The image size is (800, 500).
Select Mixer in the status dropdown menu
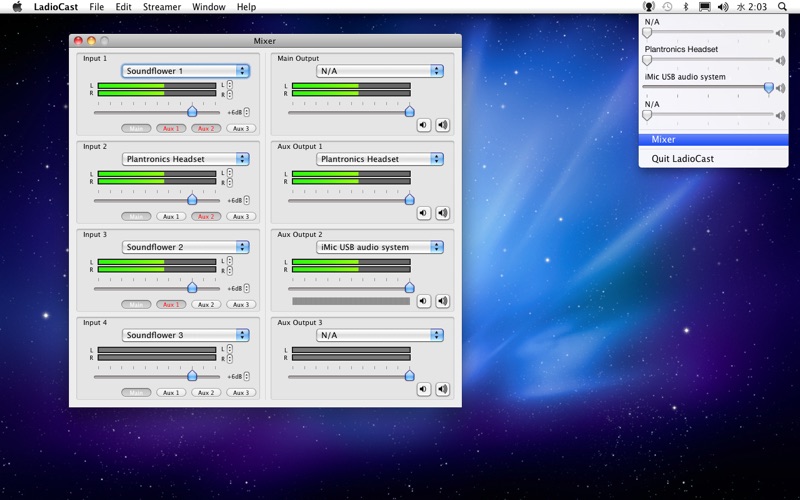click(713, 139)
